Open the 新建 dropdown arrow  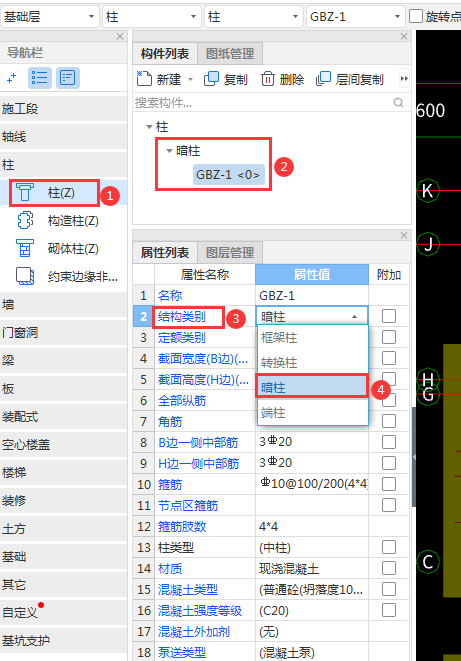[x=190, y=79]
